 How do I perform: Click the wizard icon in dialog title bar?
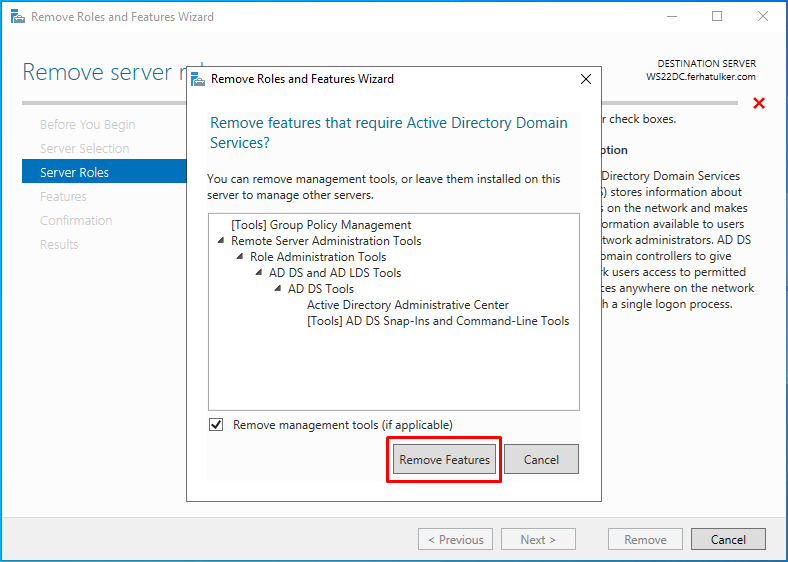(x=198, y=79)
